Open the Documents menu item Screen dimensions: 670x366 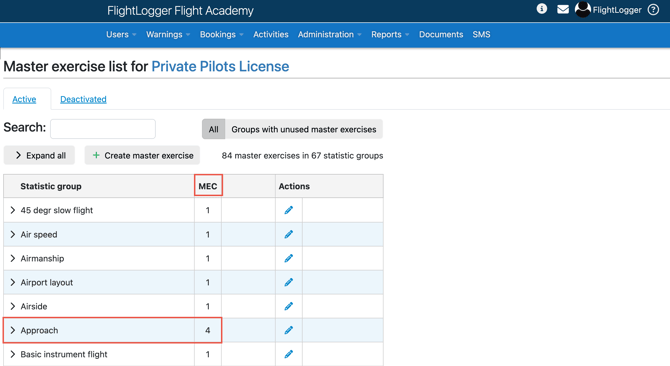tap(441, 35)
